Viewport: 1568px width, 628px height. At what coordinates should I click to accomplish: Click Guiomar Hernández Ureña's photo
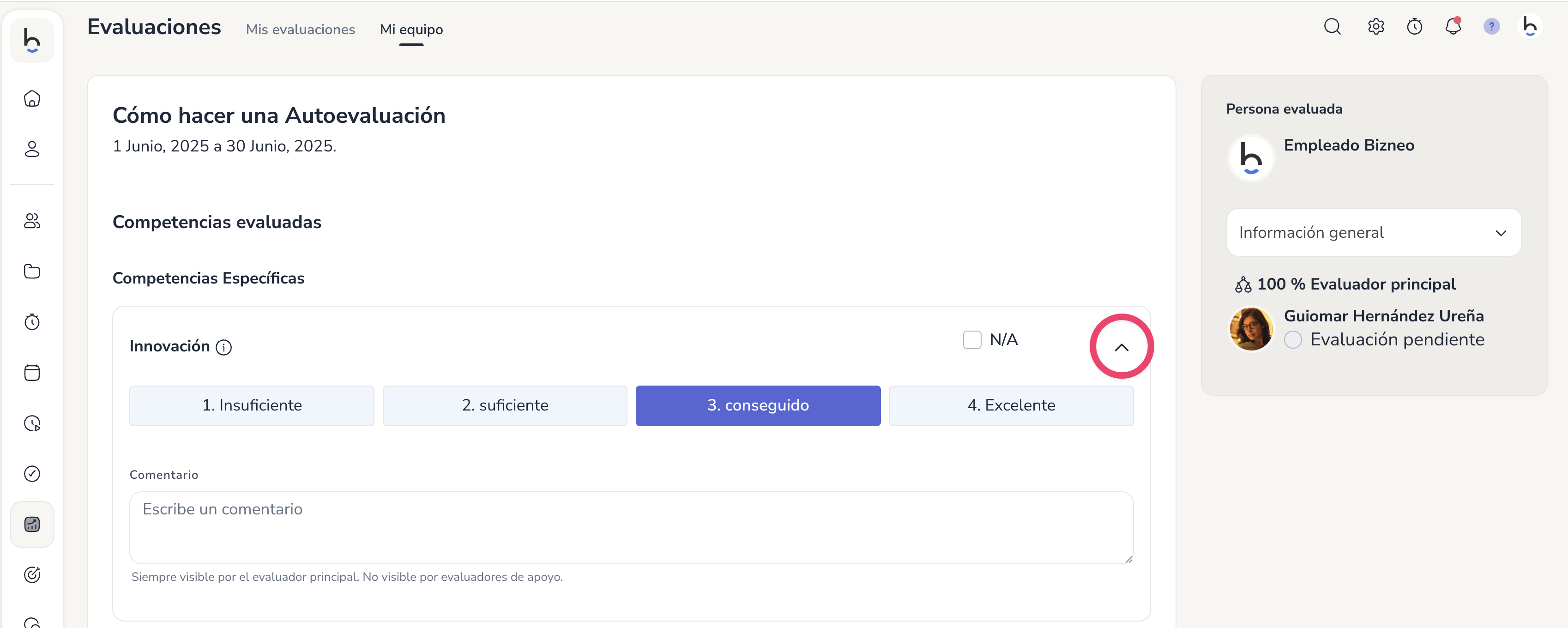1251,329
